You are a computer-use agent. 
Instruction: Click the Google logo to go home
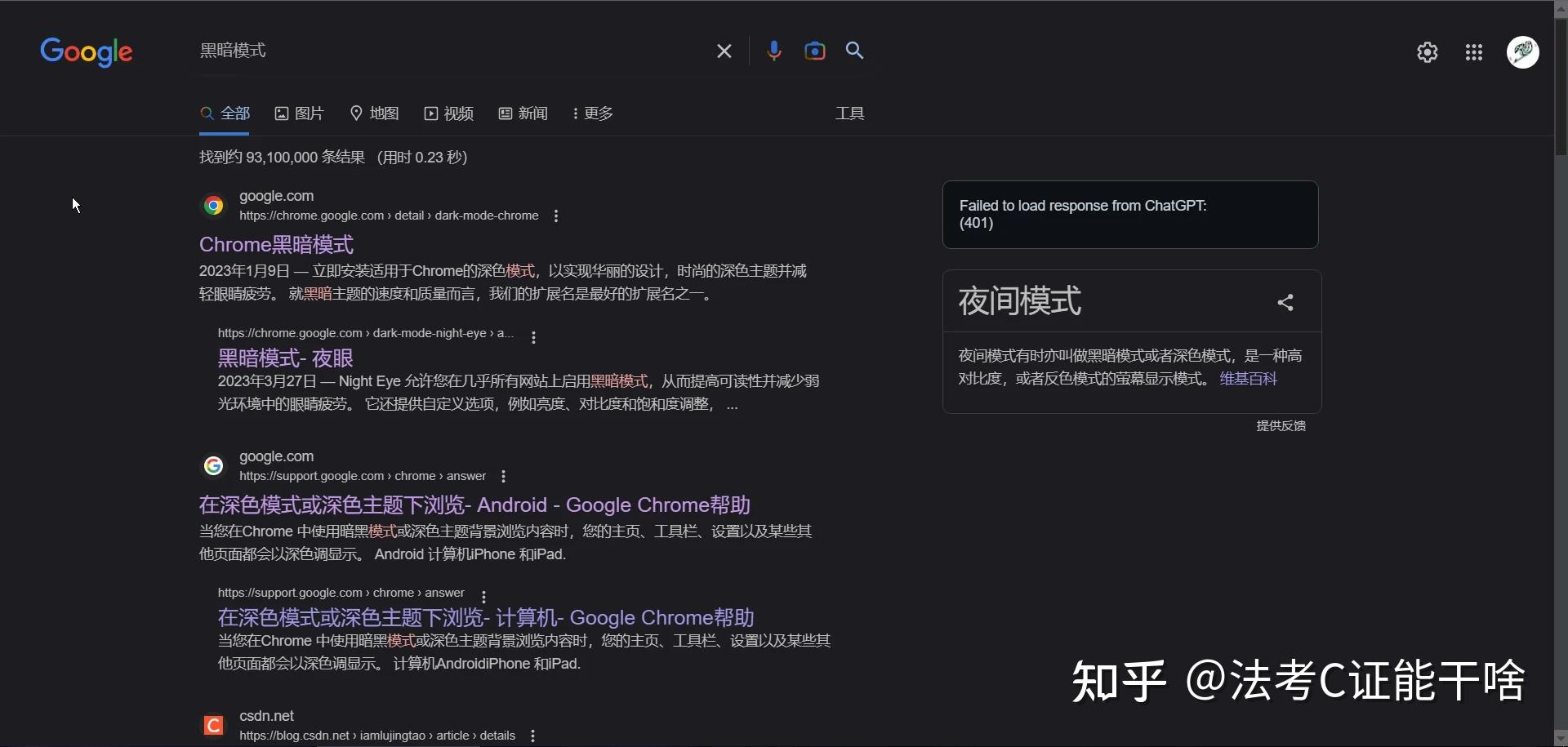(x=87, y=51)
